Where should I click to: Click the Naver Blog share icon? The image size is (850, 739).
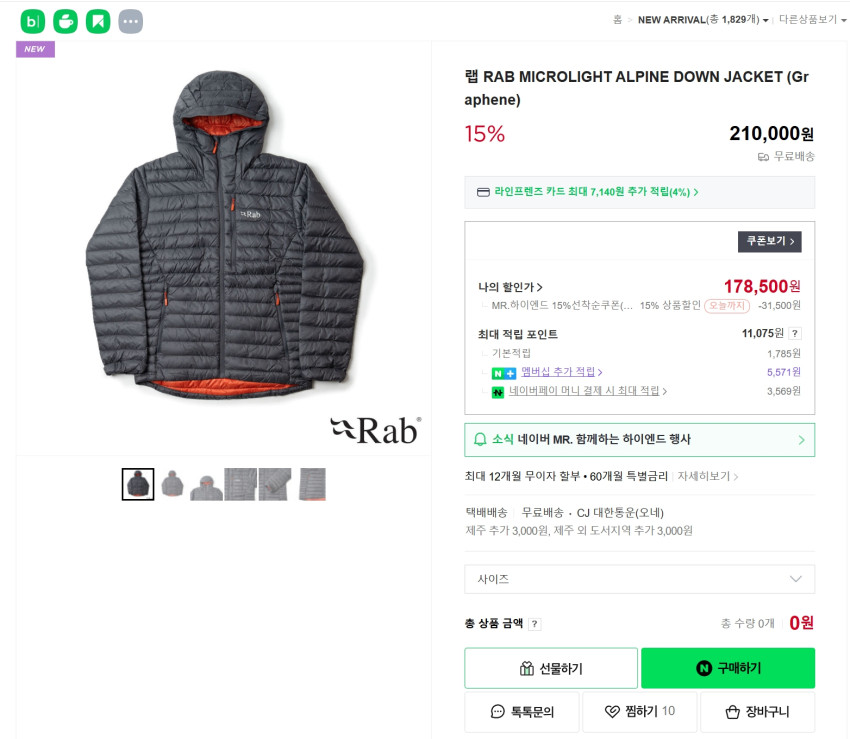(x=33, y=20)
